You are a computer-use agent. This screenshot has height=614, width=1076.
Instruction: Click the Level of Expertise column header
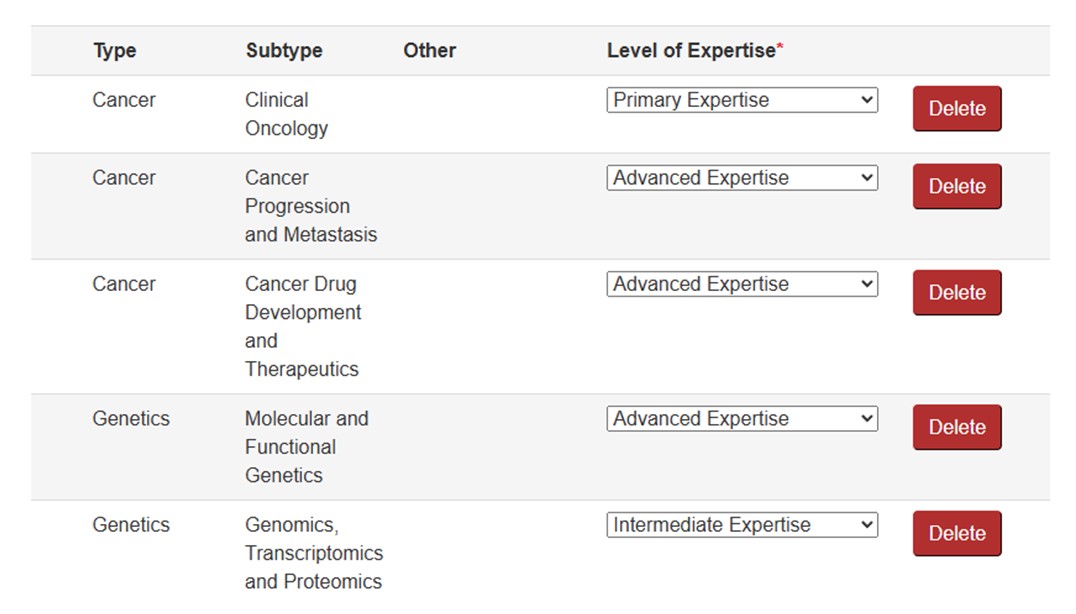point(691,51)
